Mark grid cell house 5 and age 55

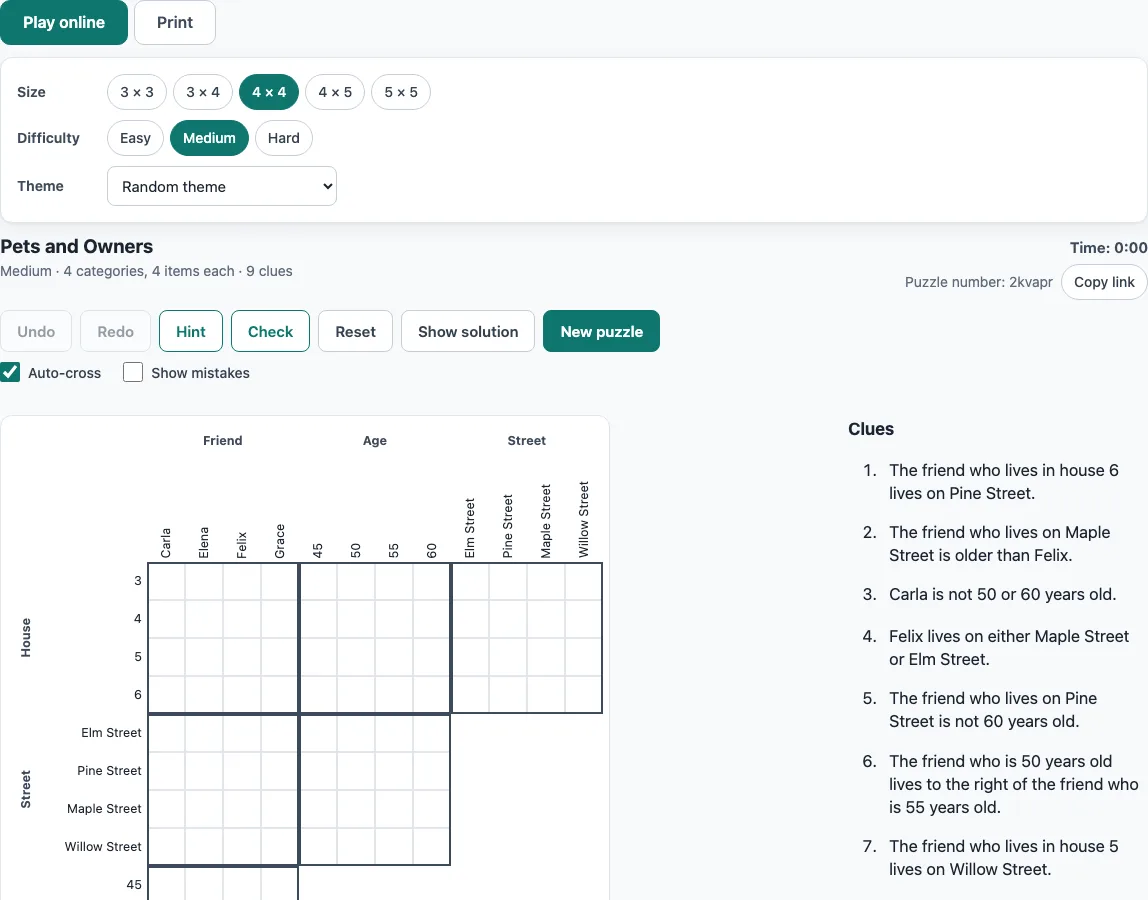click(395, 657)
